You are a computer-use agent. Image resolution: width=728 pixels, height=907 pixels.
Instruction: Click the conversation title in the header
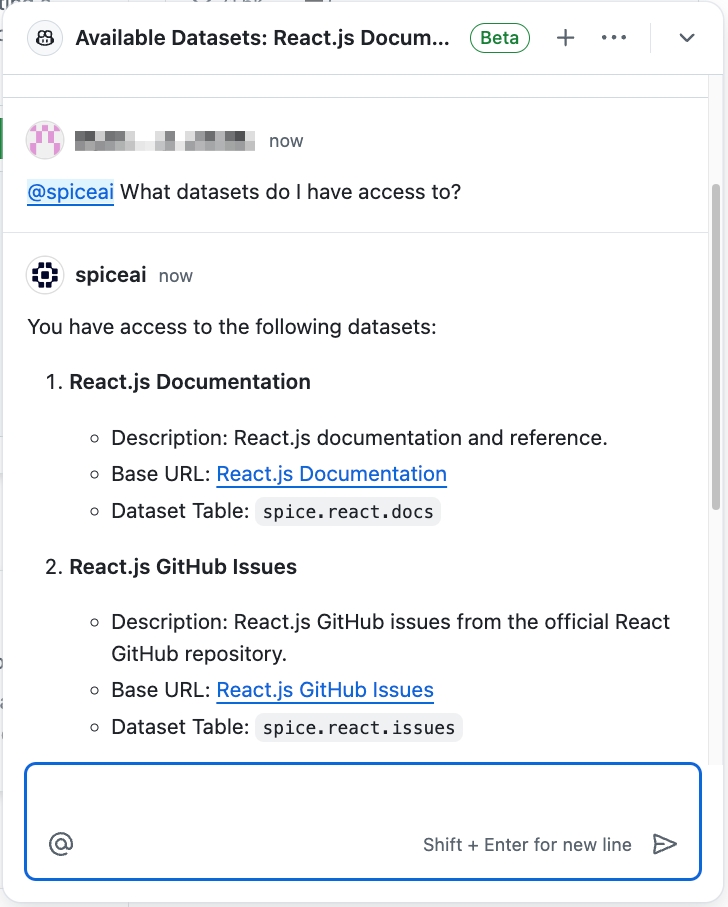click(x=263, y=38)
